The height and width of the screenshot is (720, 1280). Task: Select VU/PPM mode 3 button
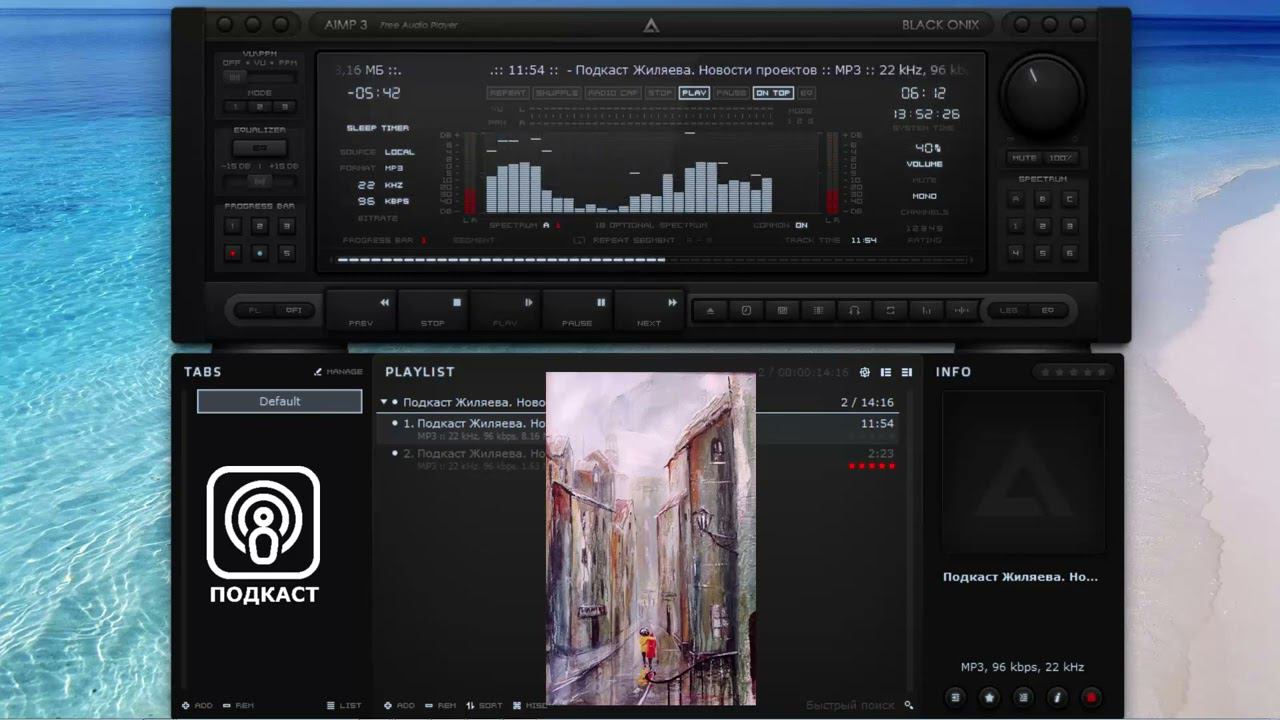[x=286, y=106]
